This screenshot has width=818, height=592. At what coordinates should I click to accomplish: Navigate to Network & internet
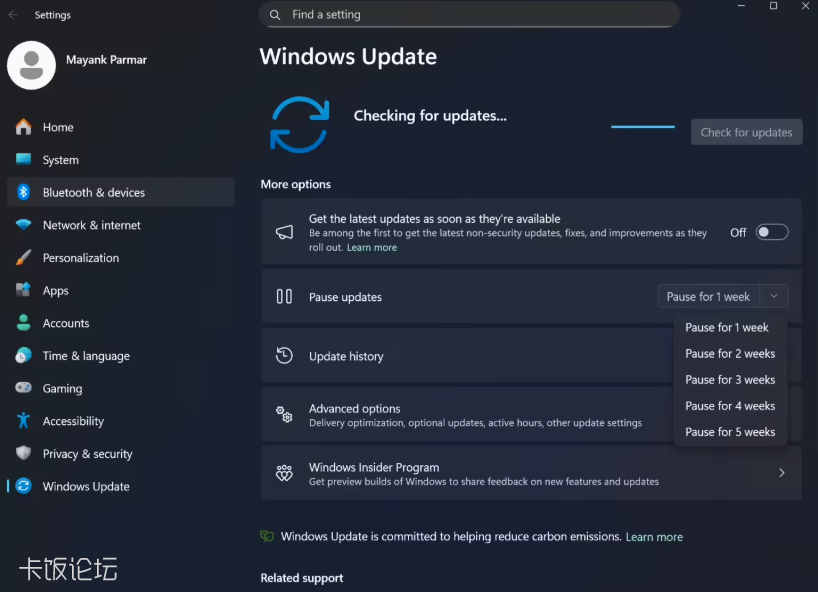(x=121, y=225)
